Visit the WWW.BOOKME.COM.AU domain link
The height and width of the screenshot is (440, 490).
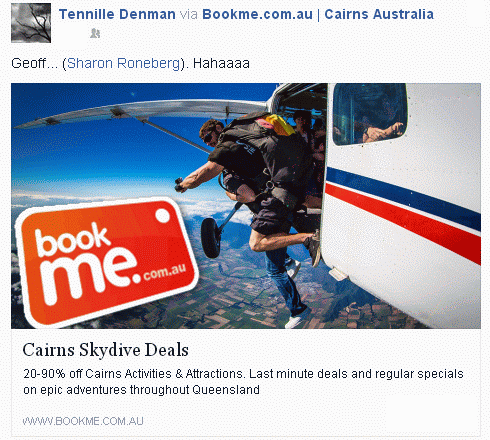click(83, 421)
